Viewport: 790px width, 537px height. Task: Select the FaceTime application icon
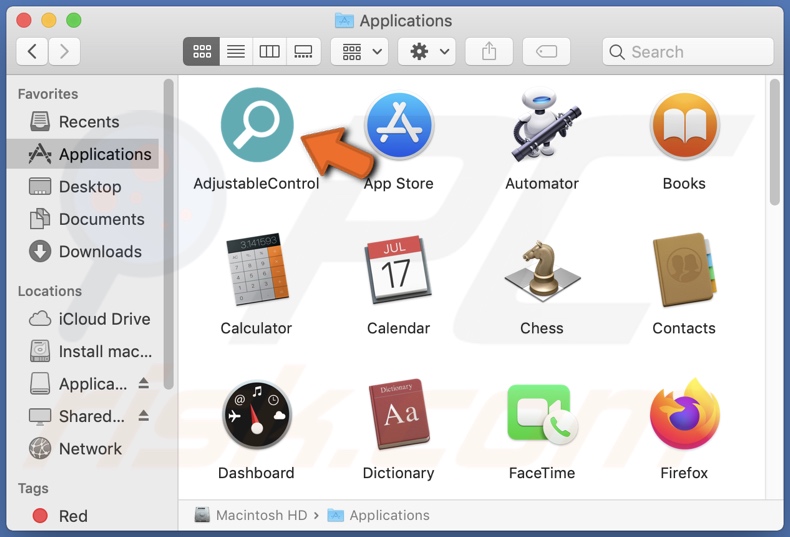pyautogui.click(x=542, y=415)
